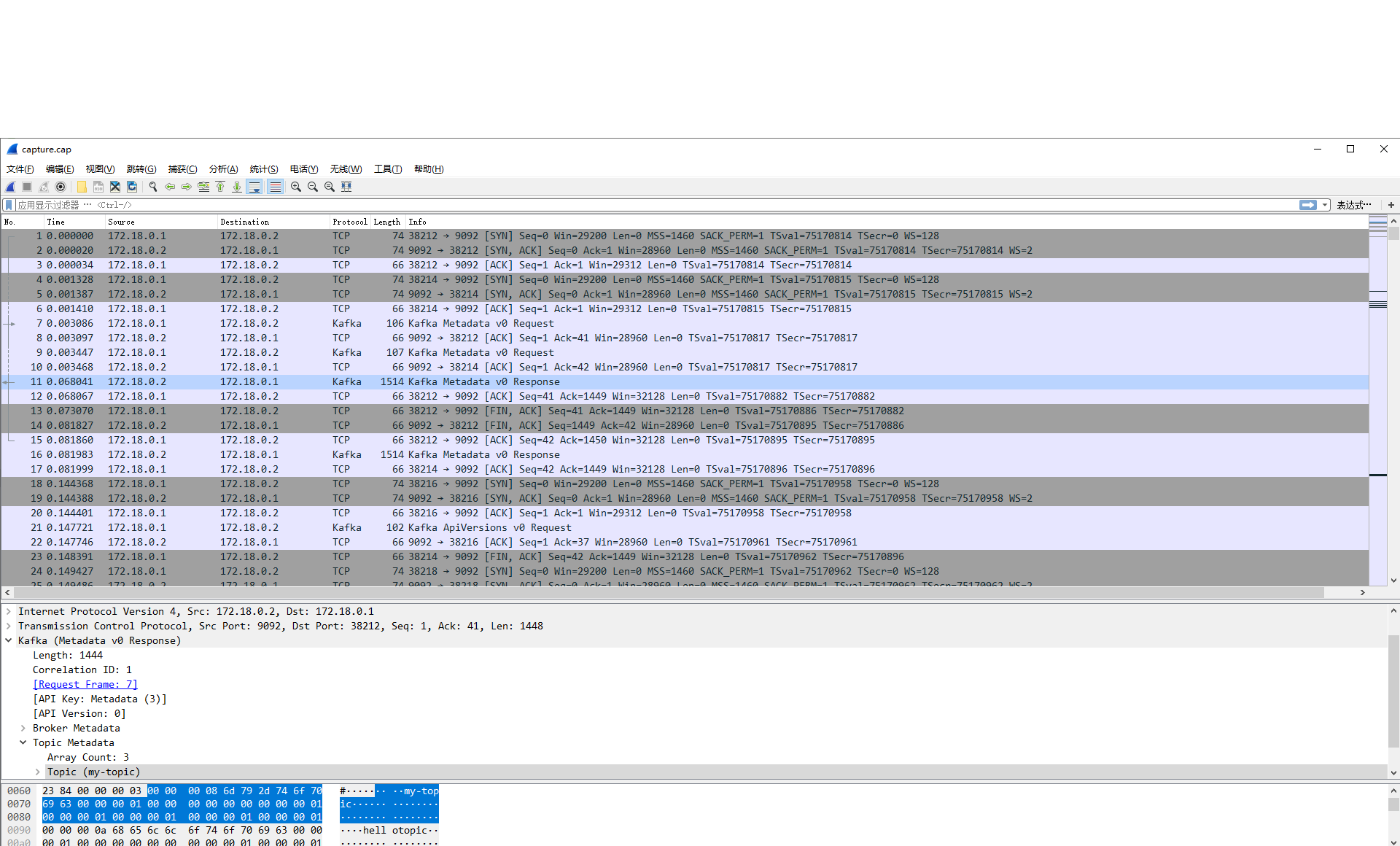Sort packets by the Source column header
This screenshot has width=1400, height=846.
pyautogui.click(x=160, y=222)
